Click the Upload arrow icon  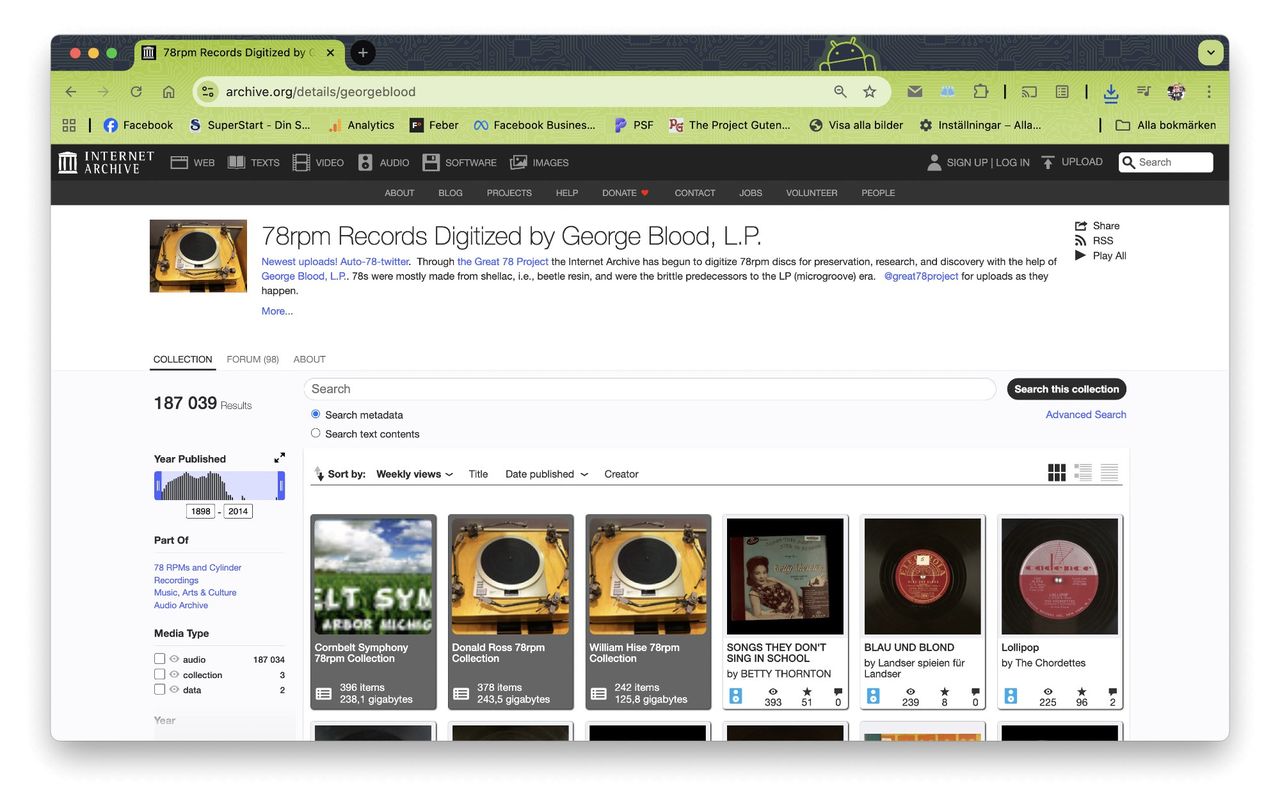1048,162
